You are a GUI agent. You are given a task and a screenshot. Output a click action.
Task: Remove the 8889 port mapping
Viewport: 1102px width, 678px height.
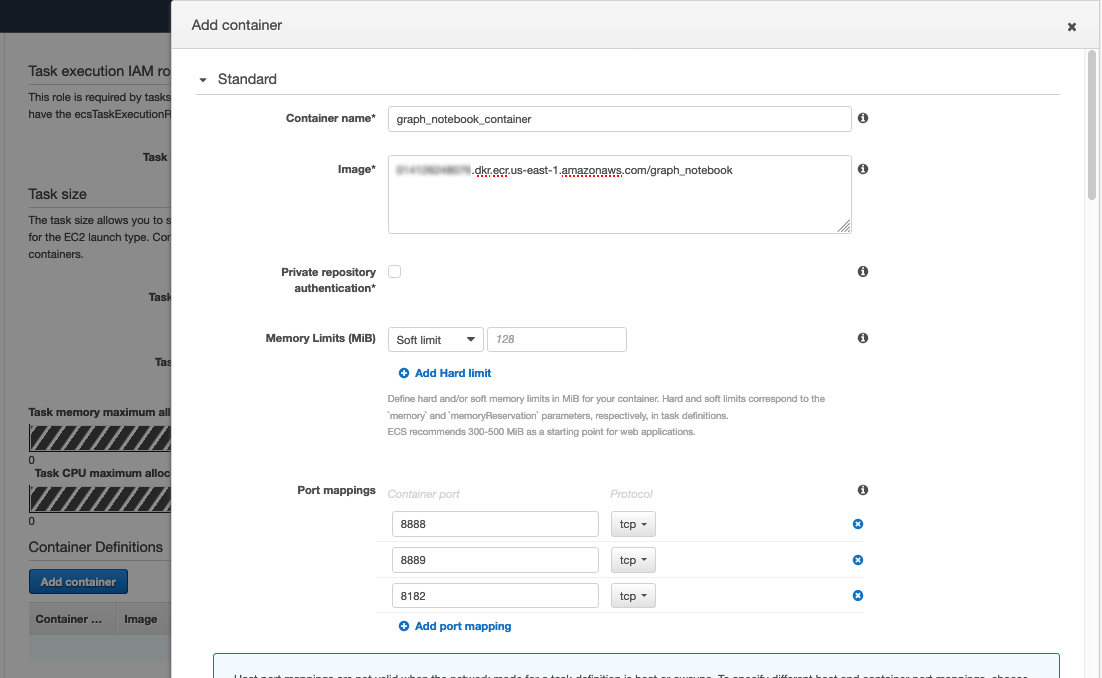coord(858,560)
